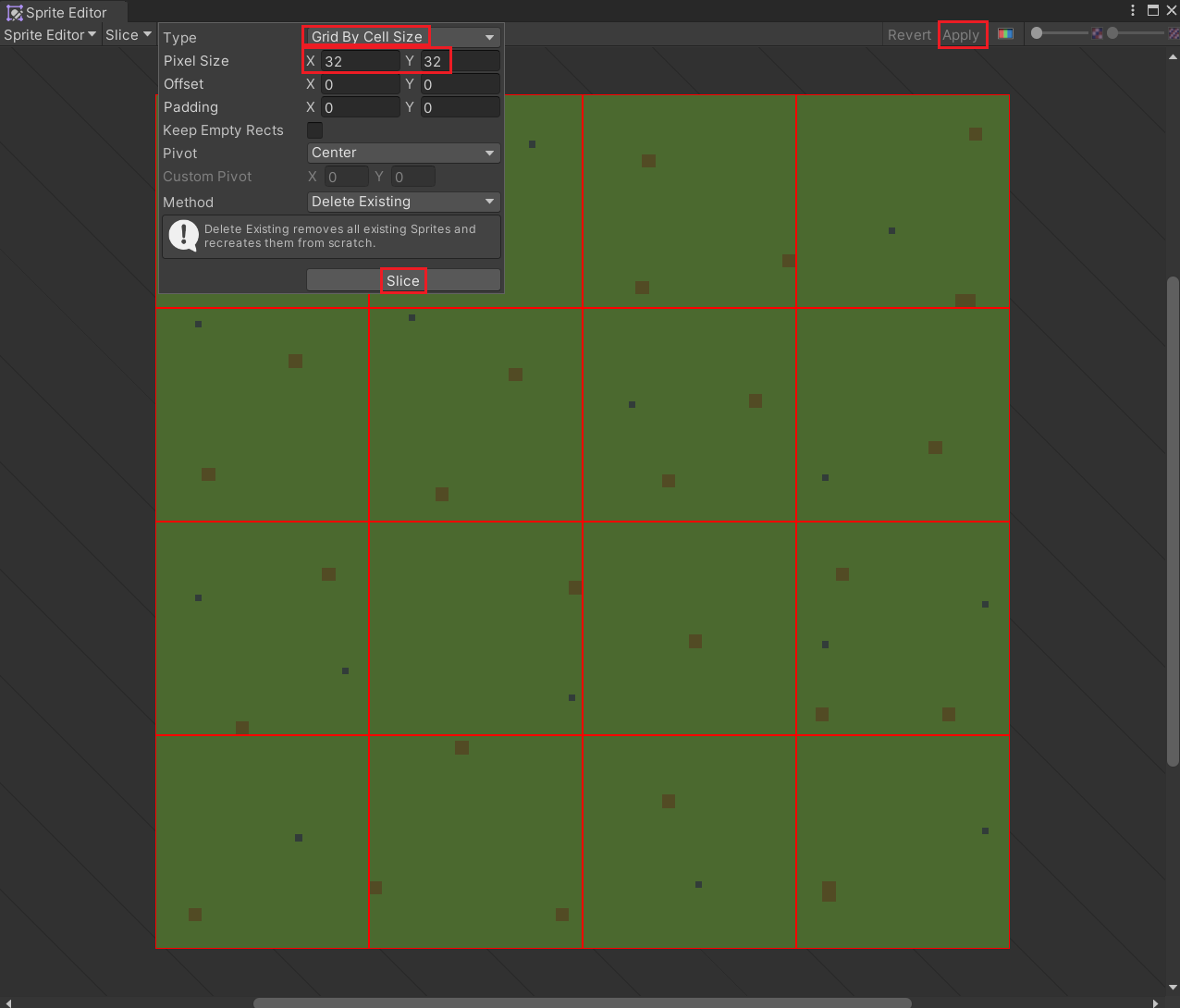
Task: Click the Apply button
Action: (x=961, y=35)
